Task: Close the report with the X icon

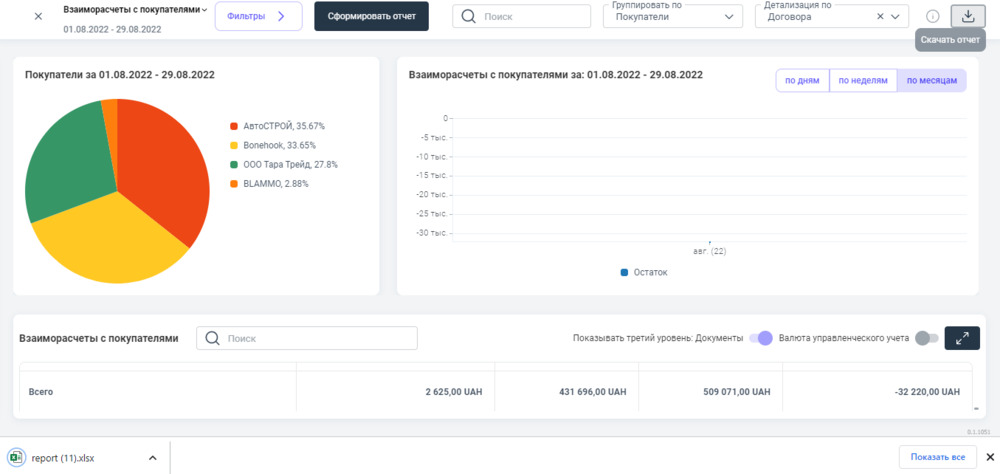Action: tap(38, 16)
